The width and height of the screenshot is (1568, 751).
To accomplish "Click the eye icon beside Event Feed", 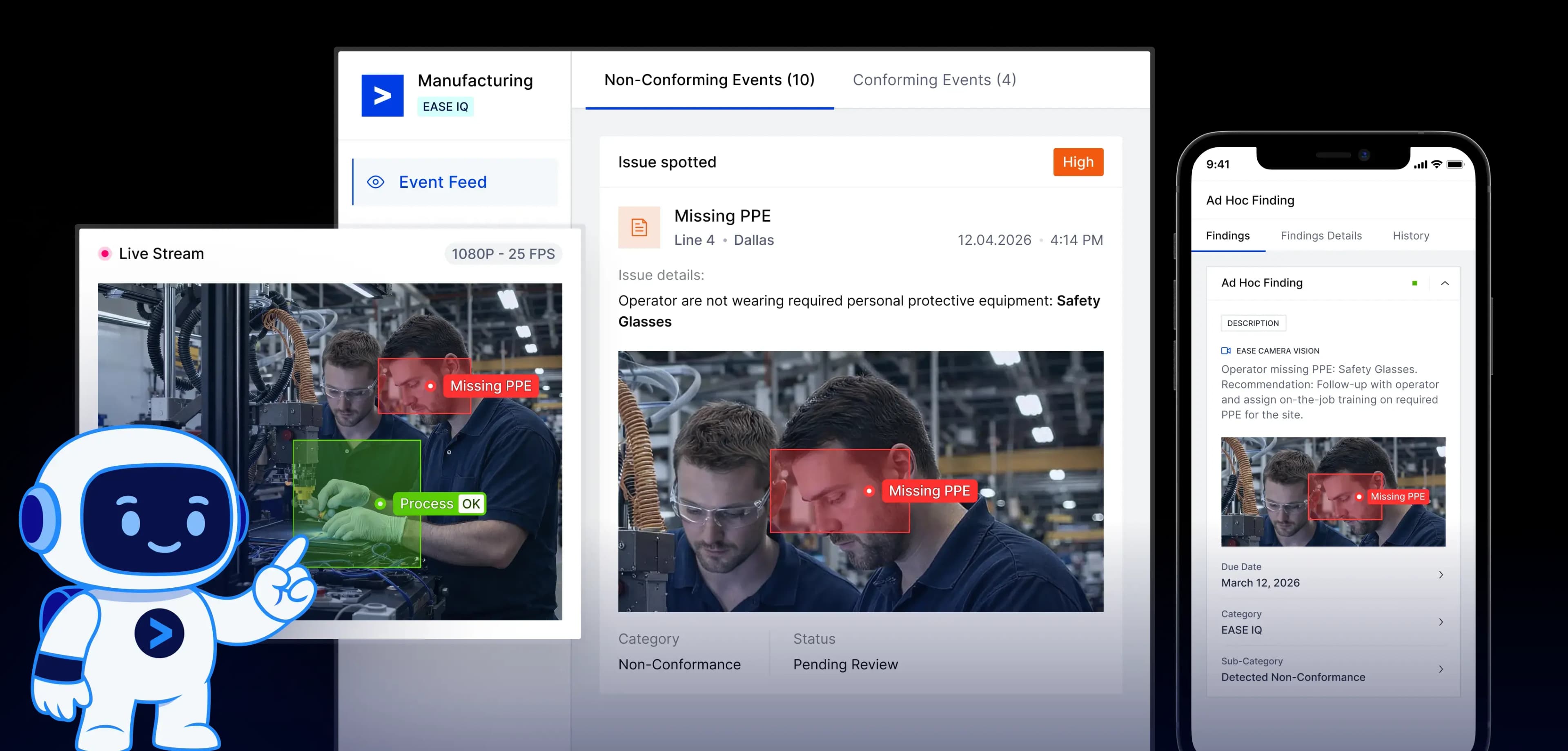I will click(x=376, y=182).
